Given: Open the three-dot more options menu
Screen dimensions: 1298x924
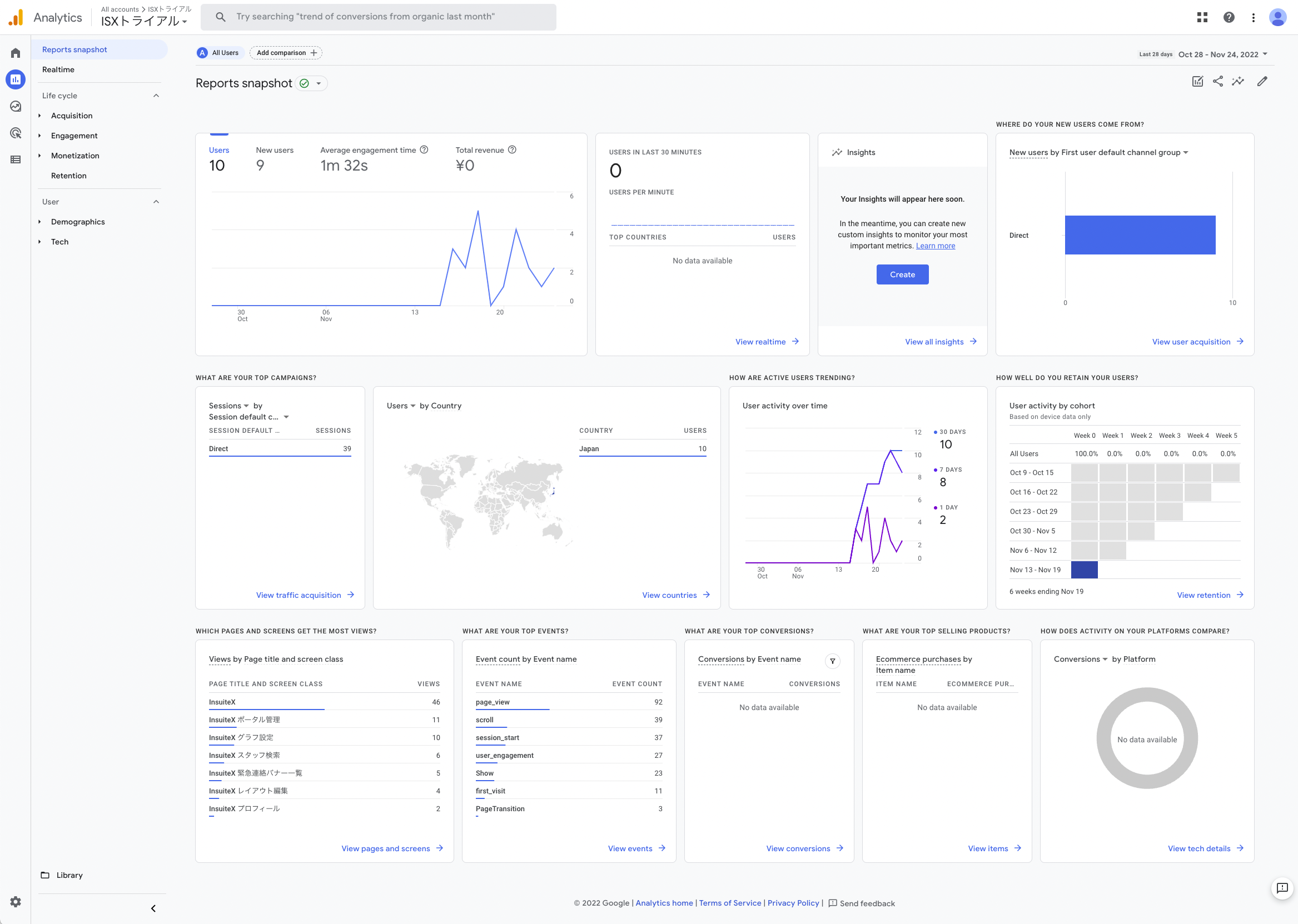Looking at the screenshot, I should tap(1253, 17).
